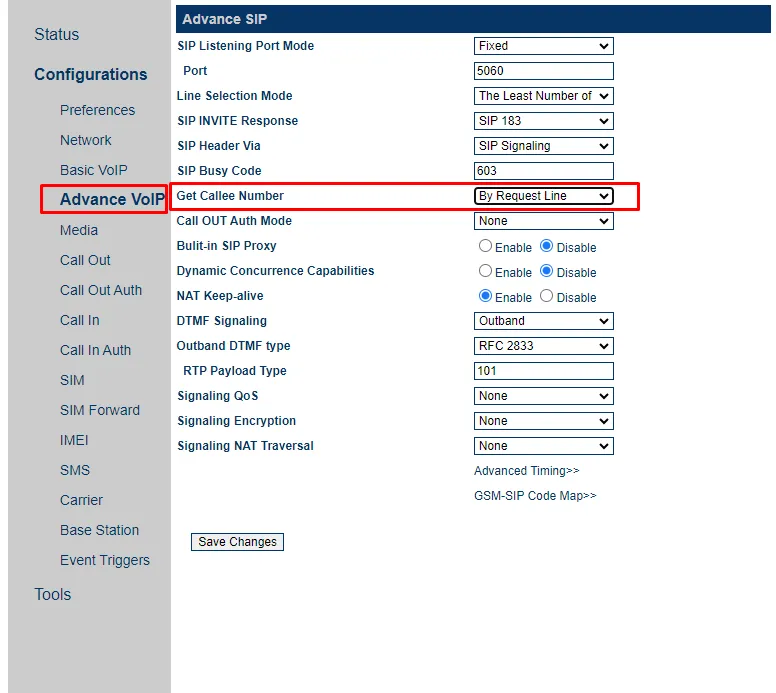Click the NAT Keep-alive label

[220, 296]
